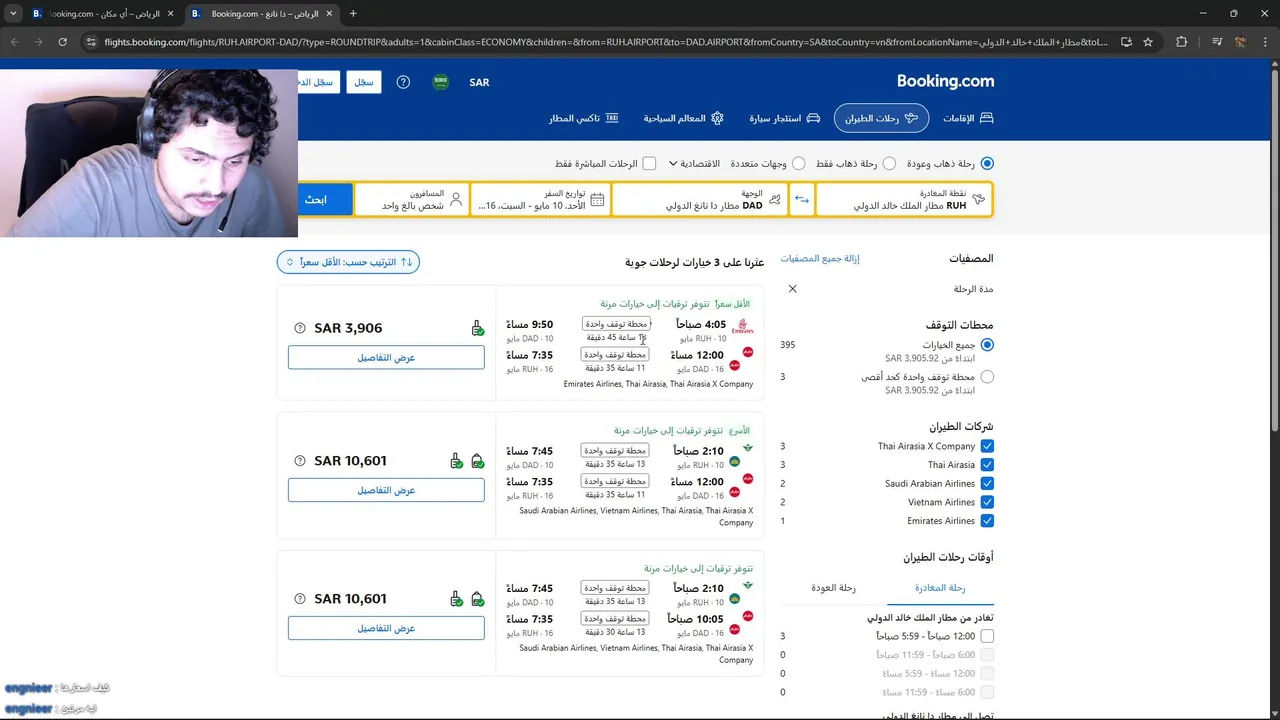The width and height of the screenshot is (1280, 720).
Task: Swap departure and destination airports
Action: point(802,199)
